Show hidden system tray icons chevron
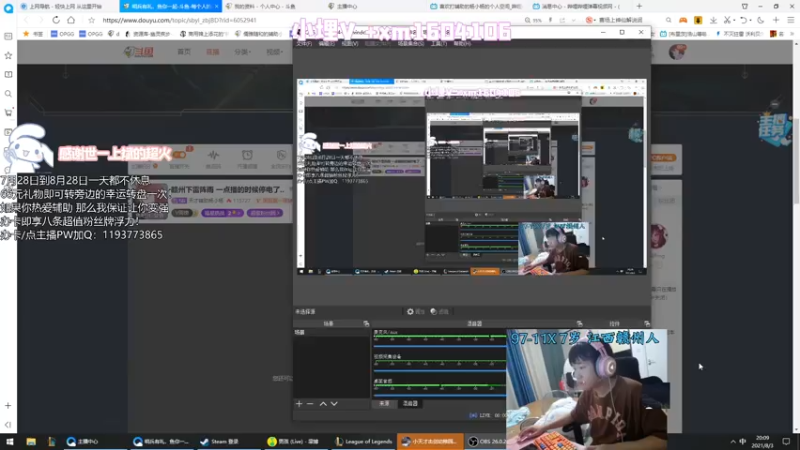Image resolution: width=800 pixels, height=450 pixels. pos(733,441)
